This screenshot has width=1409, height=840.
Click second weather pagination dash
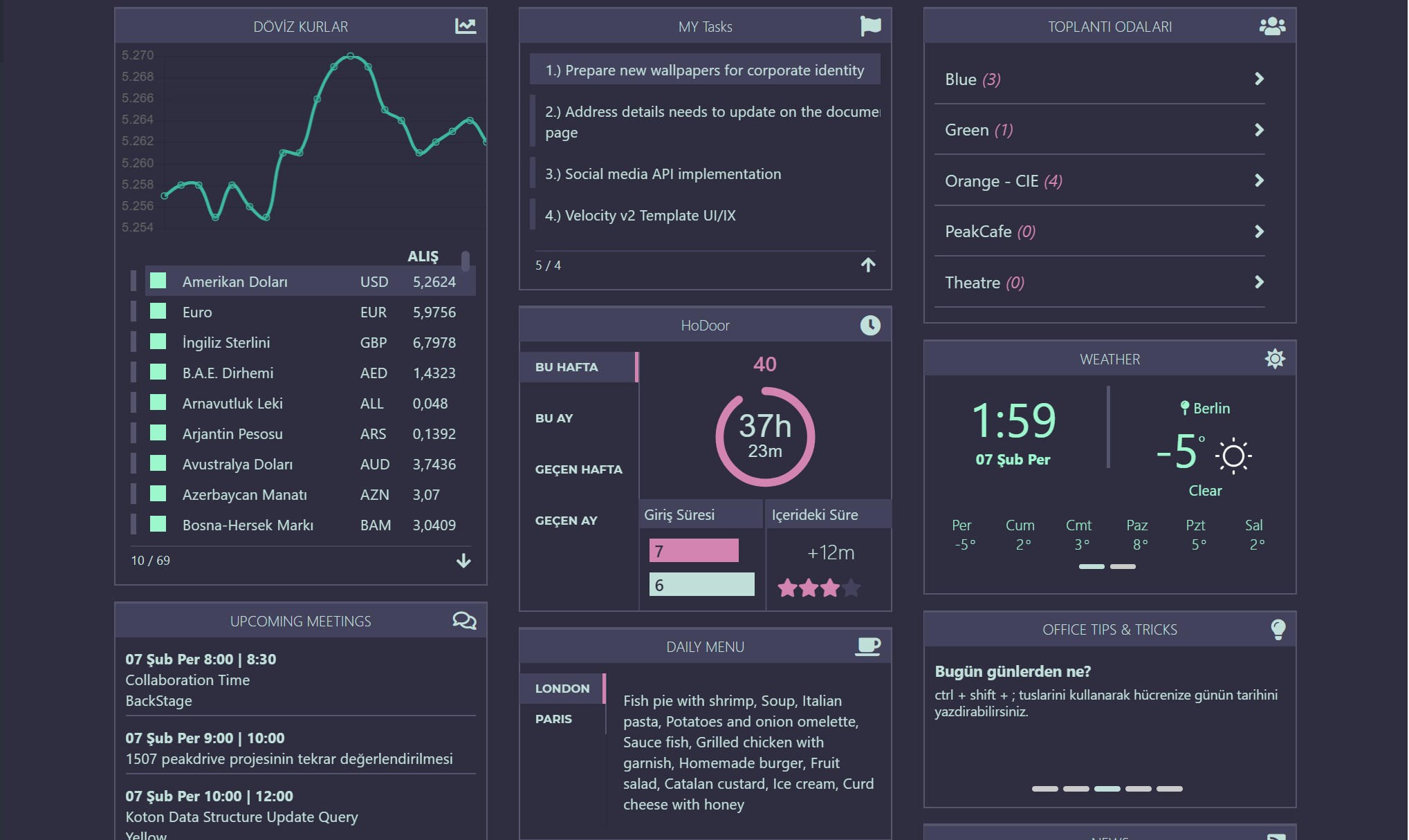click(x=1123, y=566)
